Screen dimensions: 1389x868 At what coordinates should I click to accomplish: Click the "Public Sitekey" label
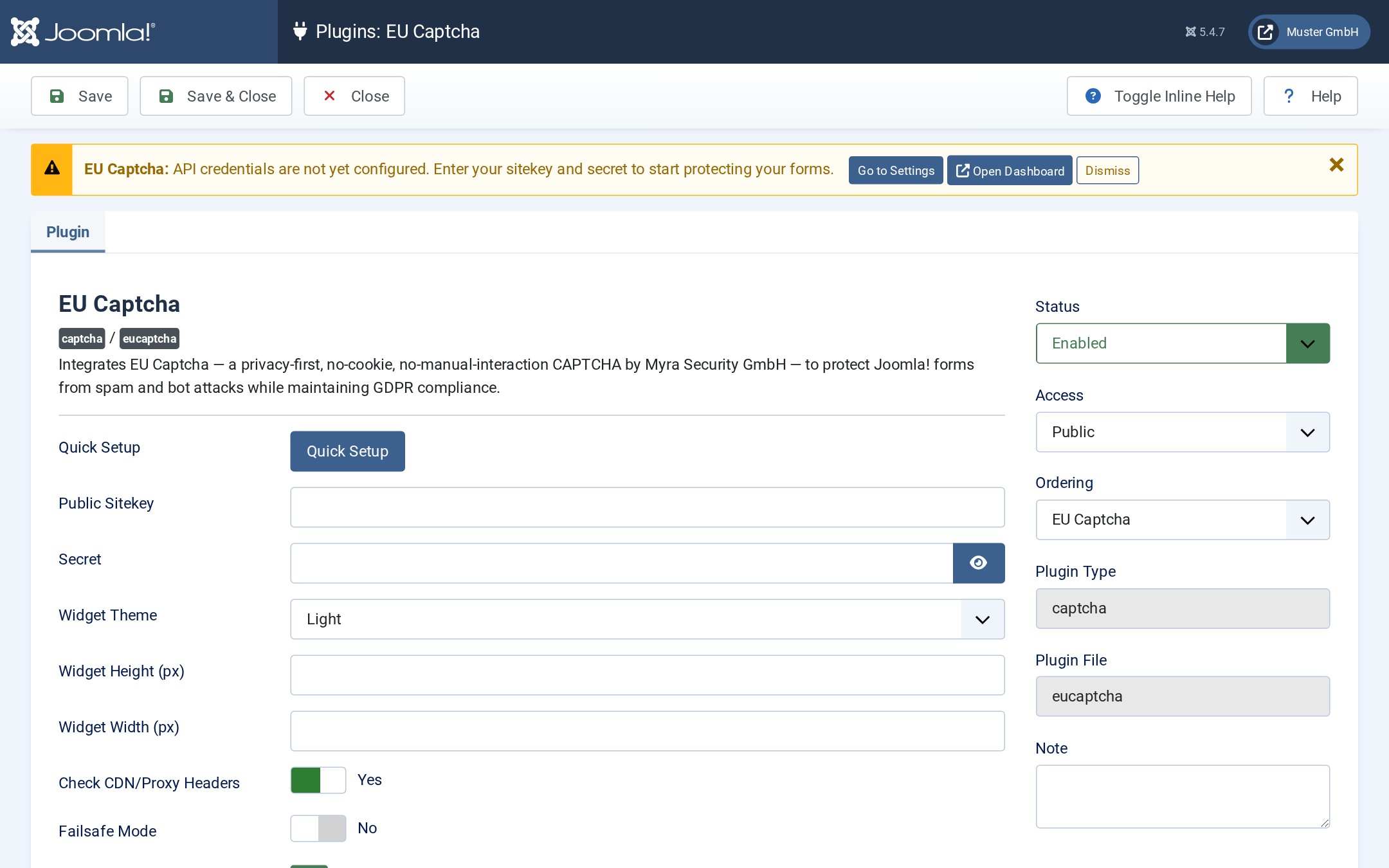(x=106, y=503)
